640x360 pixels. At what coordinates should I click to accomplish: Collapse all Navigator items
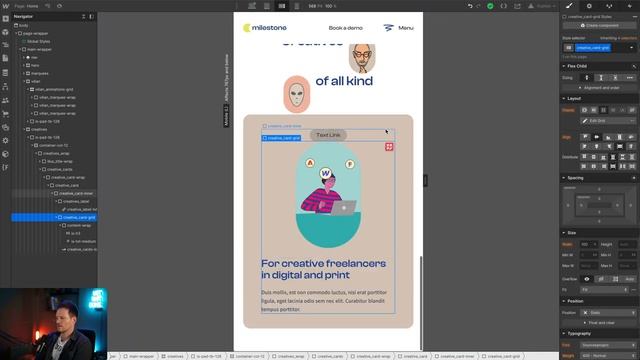pos(83,17)
